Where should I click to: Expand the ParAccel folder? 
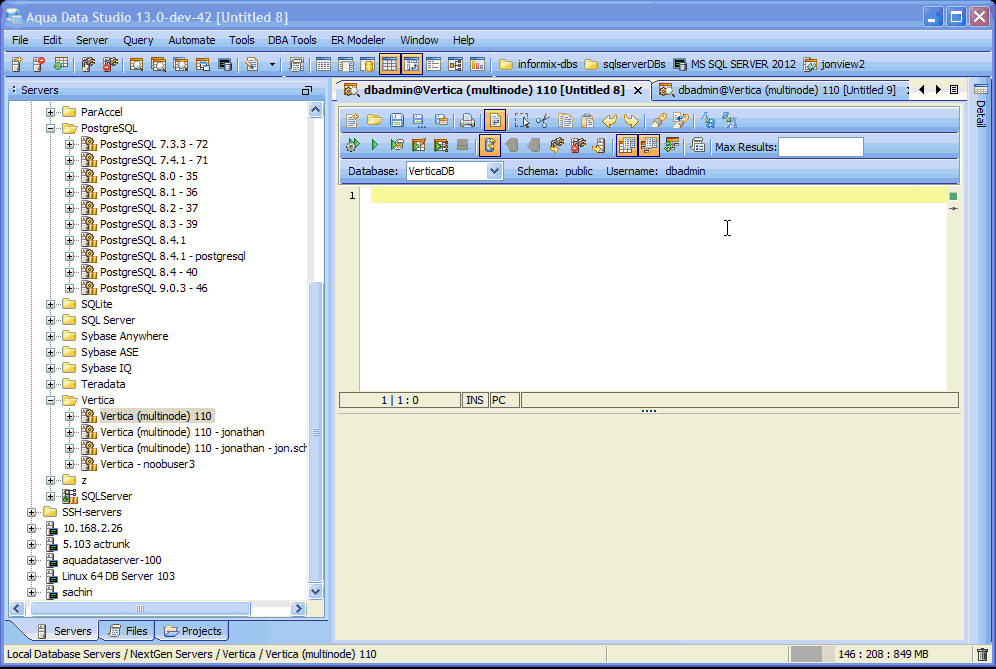pyautogui.click(x=50, y=112)
